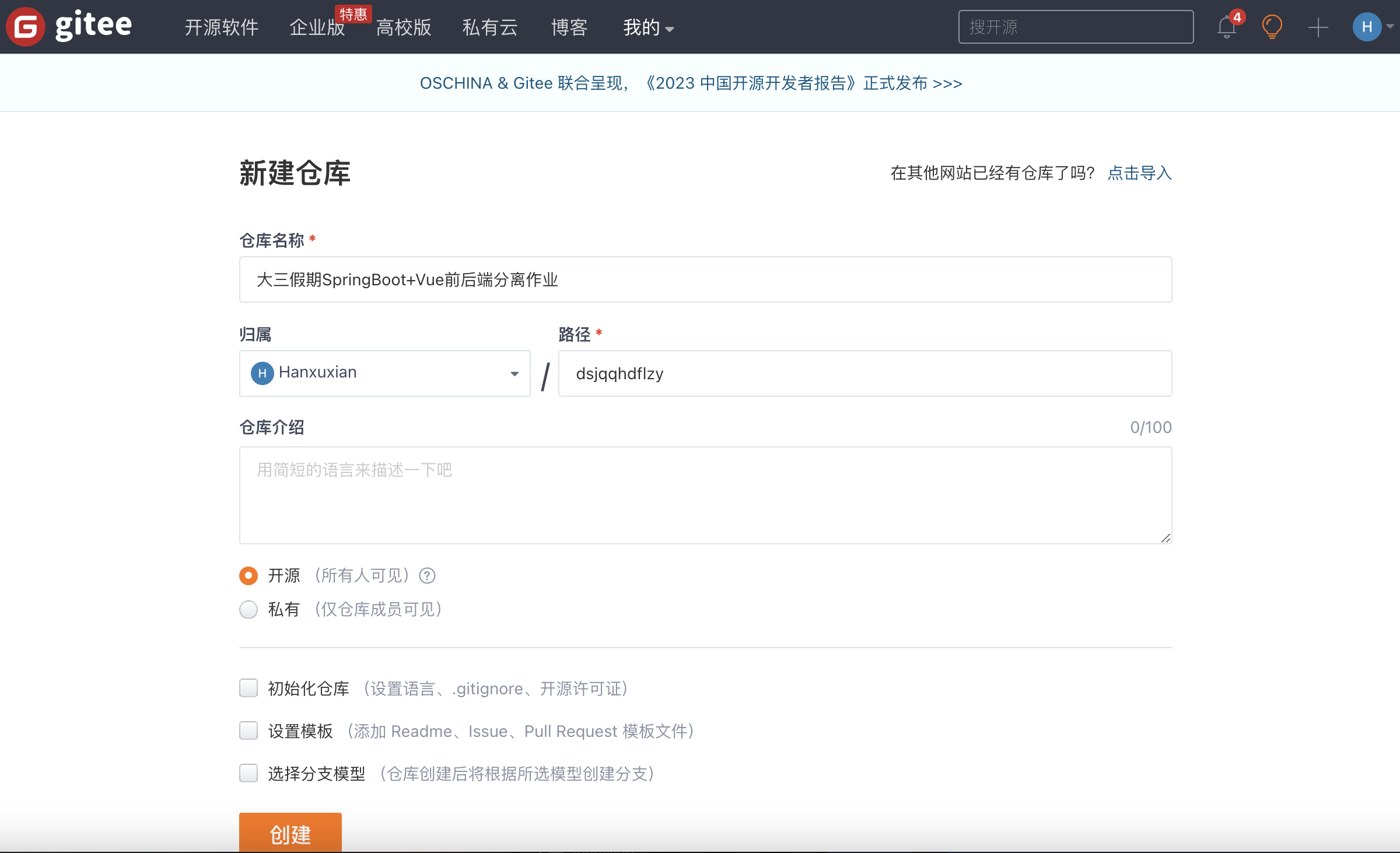The width and height of the screenshot is (1400, 853).
Task: Click the Gitee logo icon
Action: [x=26, y=27]
